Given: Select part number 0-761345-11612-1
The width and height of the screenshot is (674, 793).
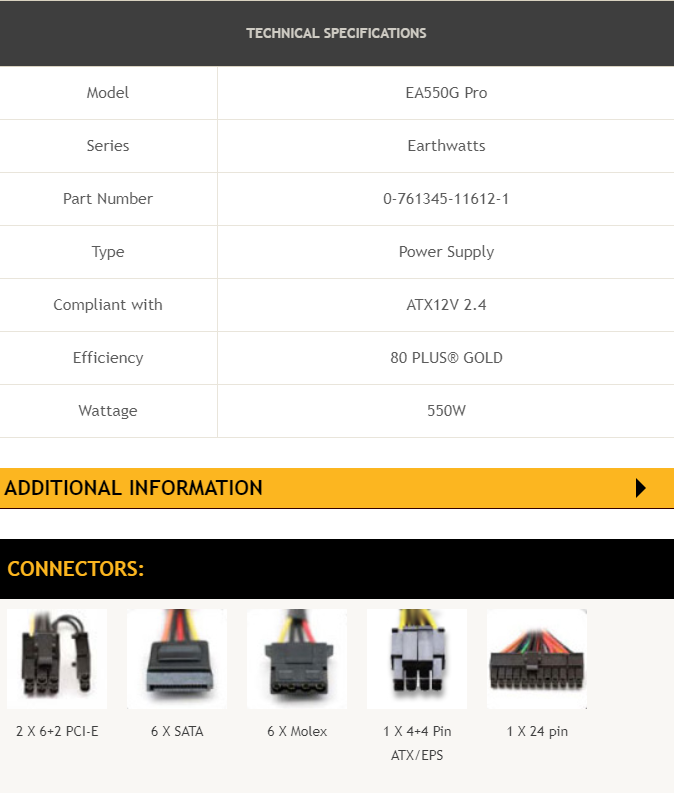Looking at the screenshot, I should click(446, 199).
